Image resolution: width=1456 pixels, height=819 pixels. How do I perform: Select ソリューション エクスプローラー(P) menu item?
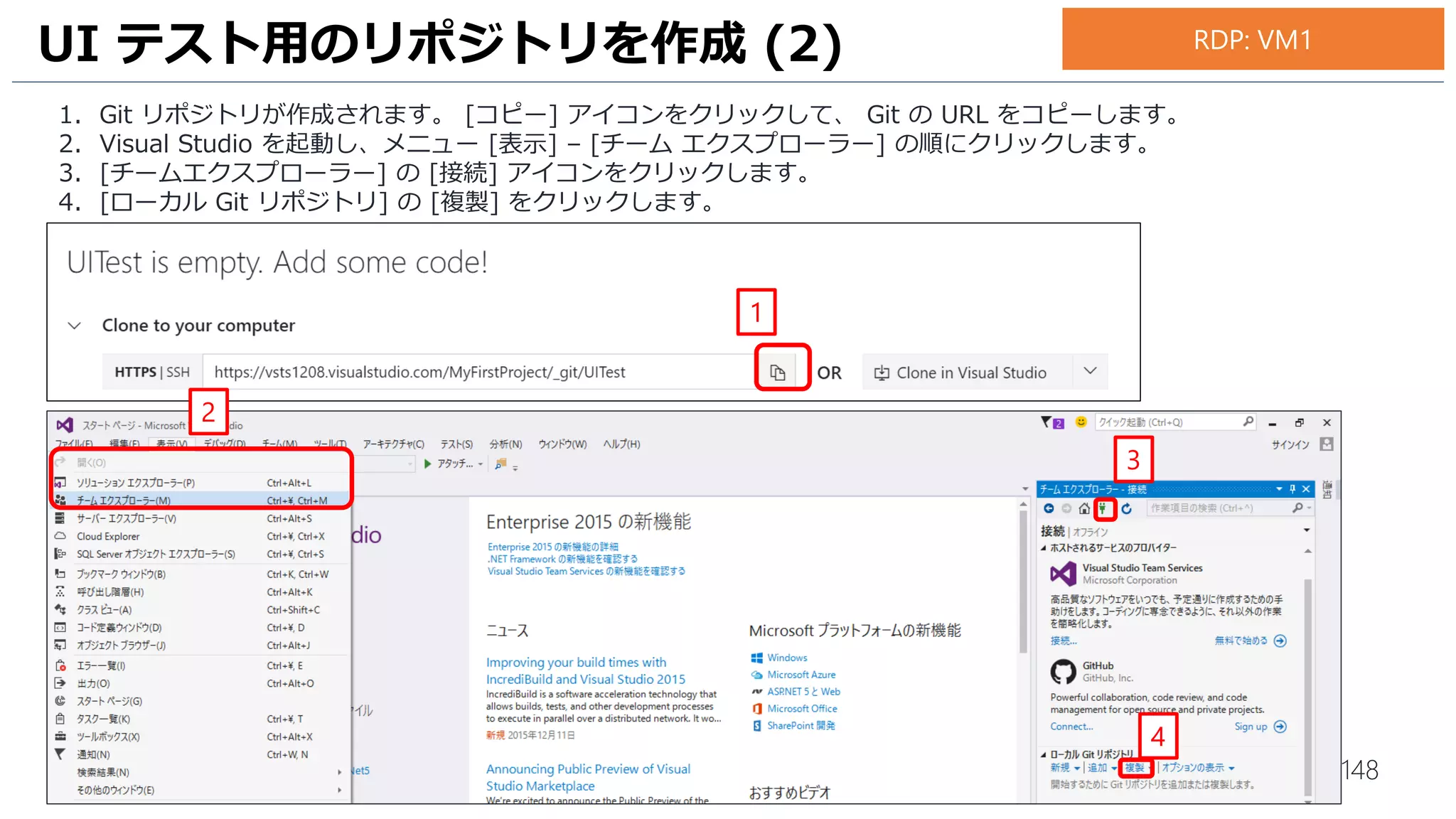(201, 483)
